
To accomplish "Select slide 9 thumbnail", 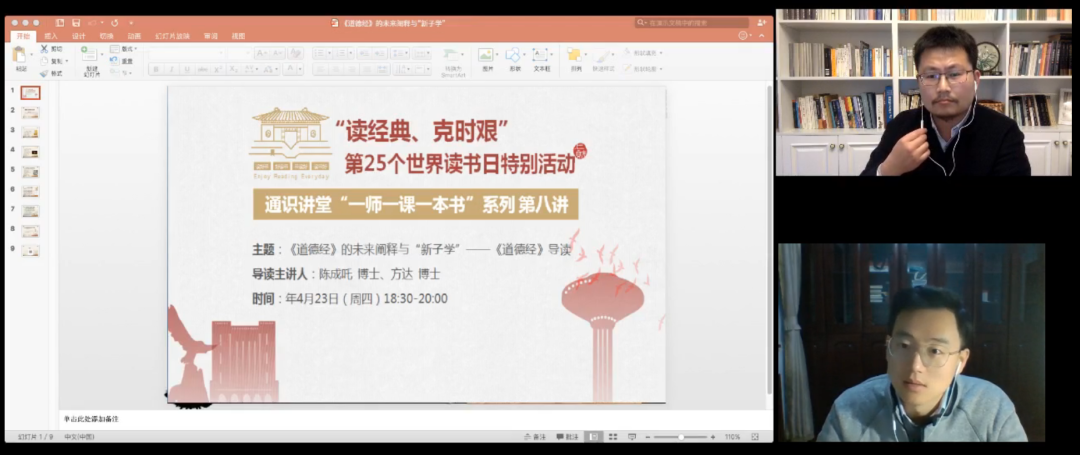I will [x=30, y=251].
